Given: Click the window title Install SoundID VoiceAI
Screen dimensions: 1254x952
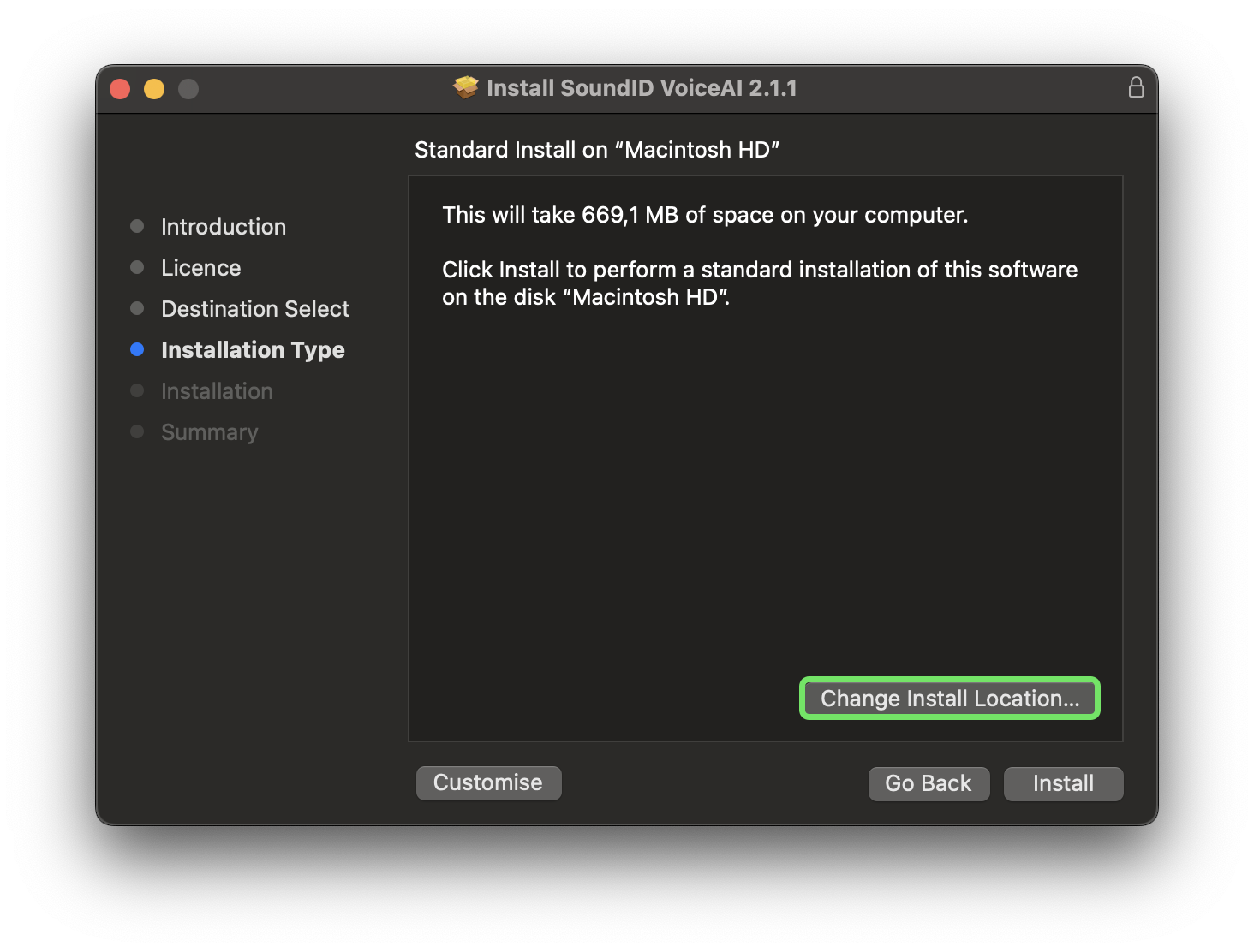Looking at the screenshot, I should point(642,88).
